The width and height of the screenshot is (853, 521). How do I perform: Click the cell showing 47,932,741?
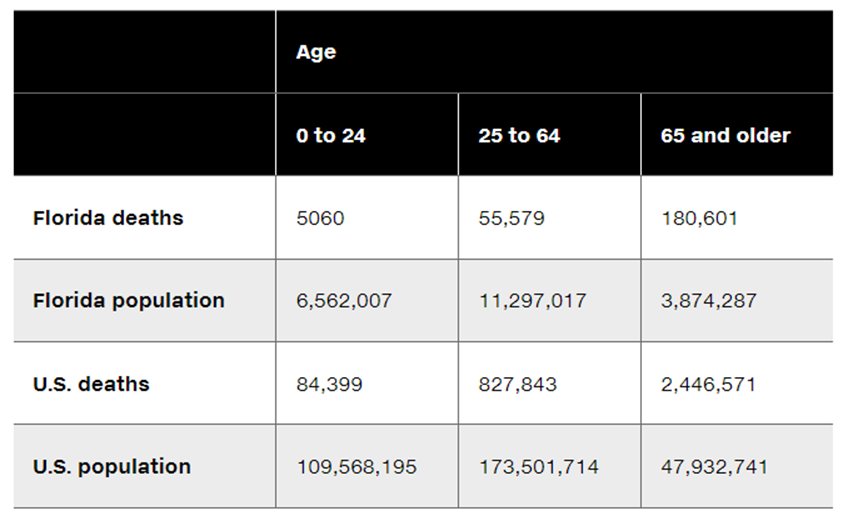[x=737, y=466]
